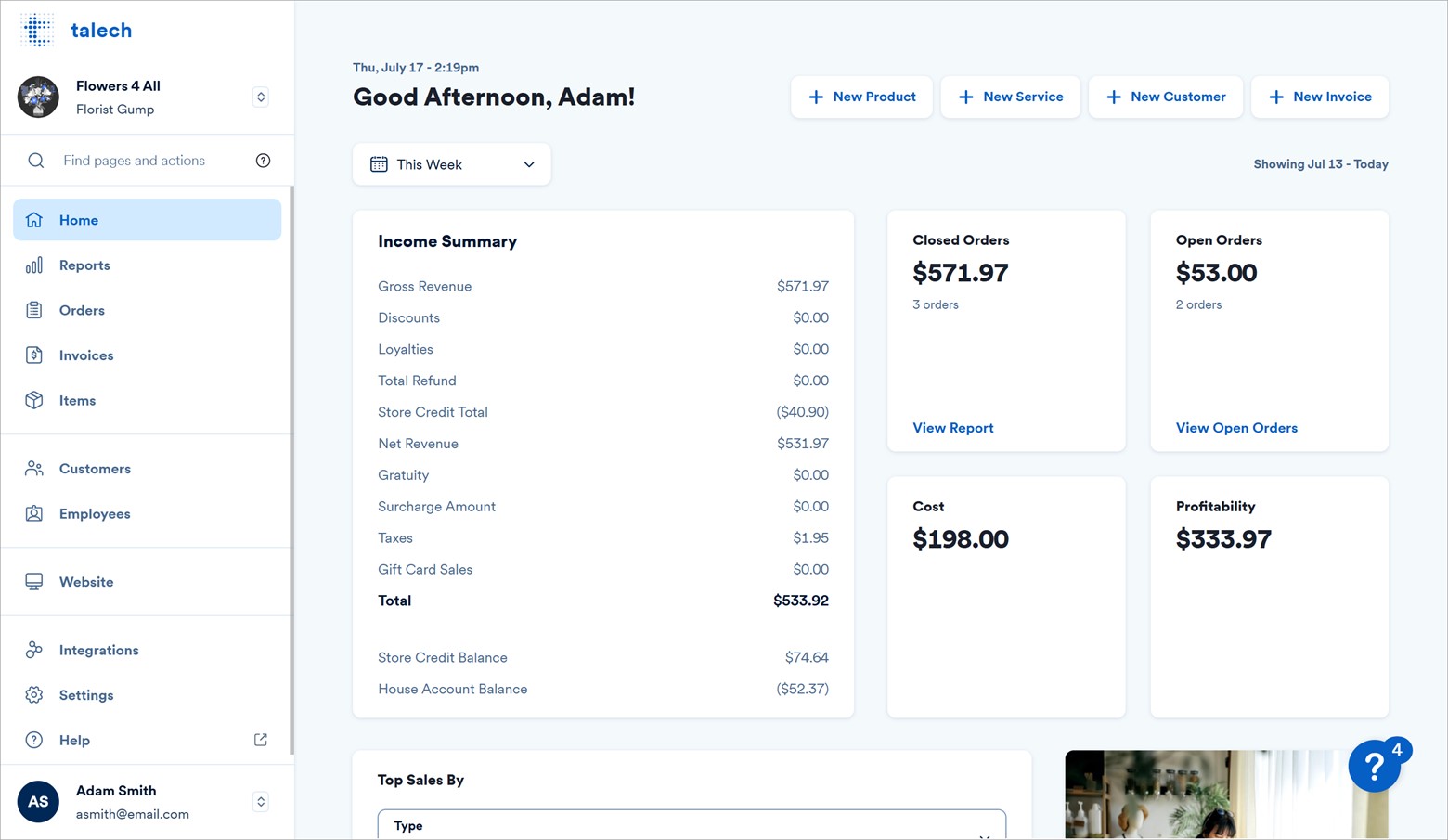
Task: Go to Orders in the sidebar
Action: 82,310
